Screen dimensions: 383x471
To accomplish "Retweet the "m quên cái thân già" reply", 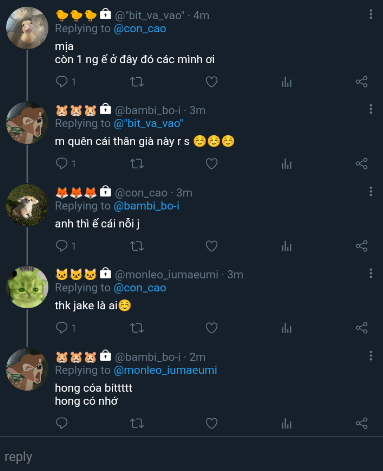I will click(137, 164).
